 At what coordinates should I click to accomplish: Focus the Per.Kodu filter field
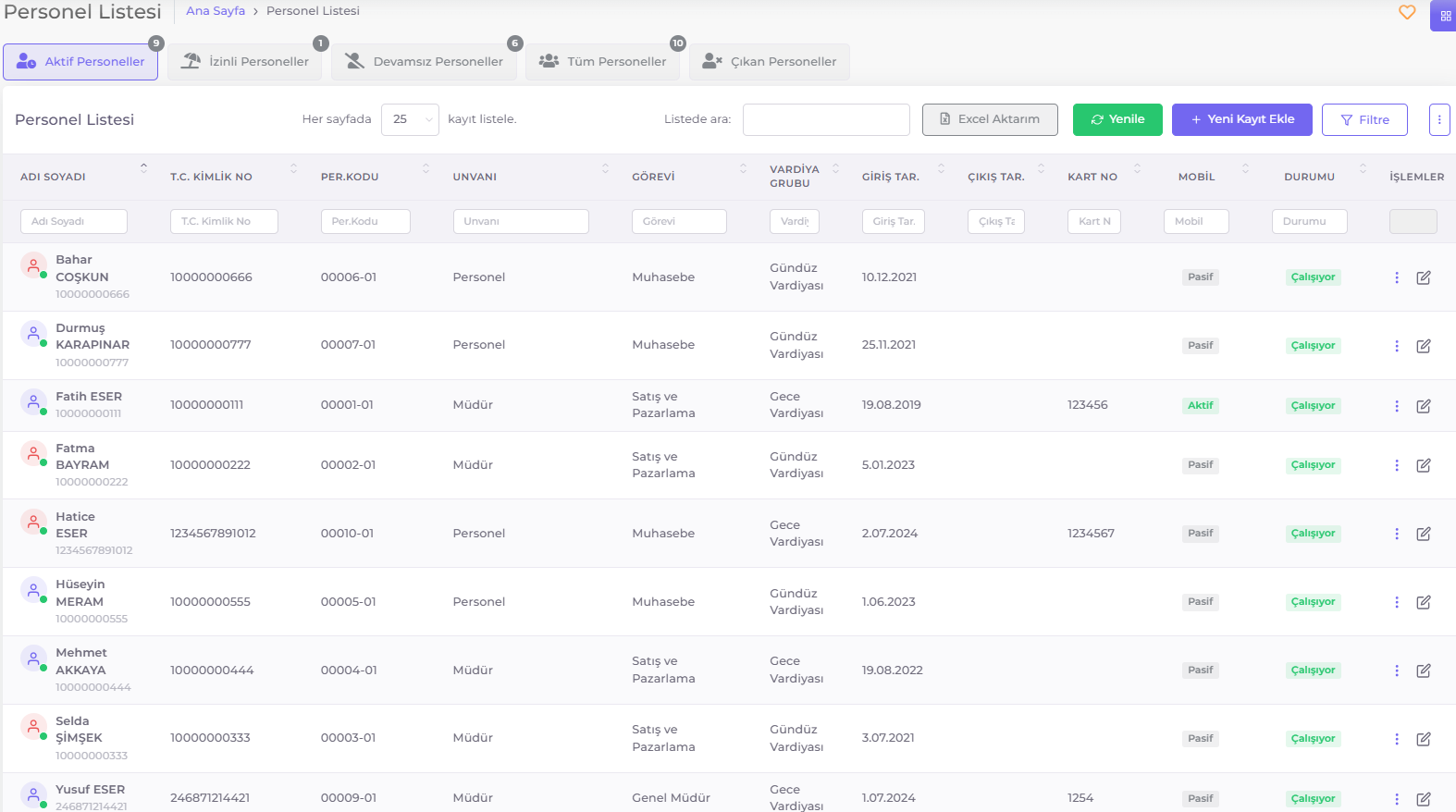point(365,221)
